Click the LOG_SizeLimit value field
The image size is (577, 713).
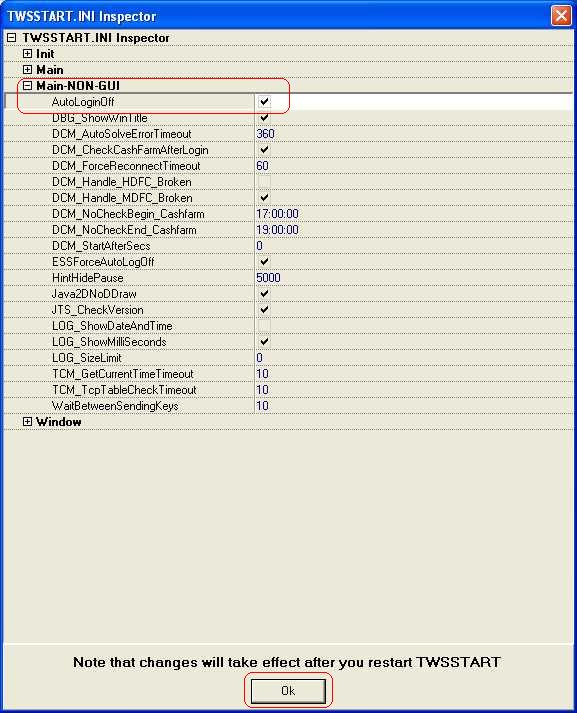[x=413, y=358]
